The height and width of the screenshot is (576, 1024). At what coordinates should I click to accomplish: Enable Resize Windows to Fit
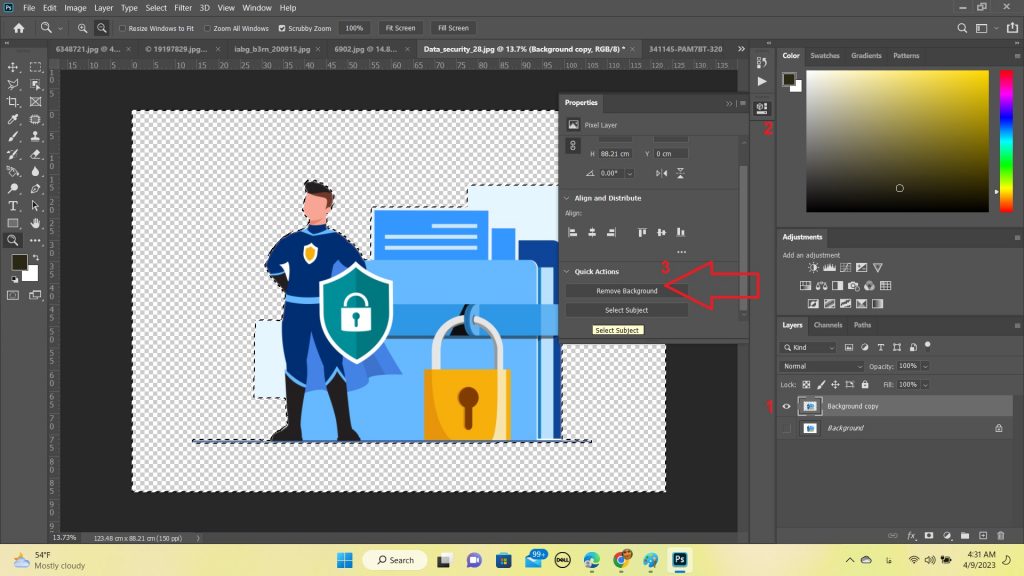(123, 28)
